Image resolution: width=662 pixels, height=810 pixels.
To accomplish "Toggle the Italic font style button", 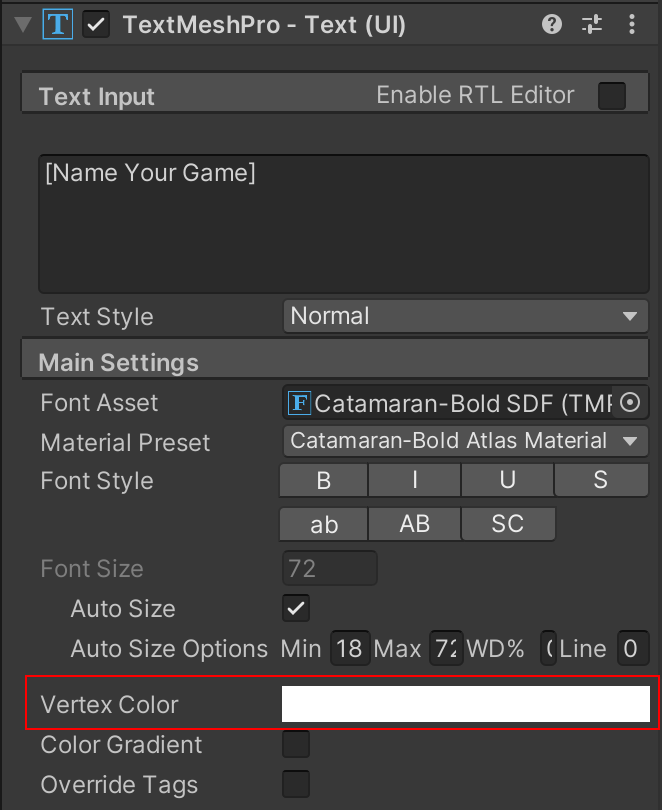I will tap(415, 481).
